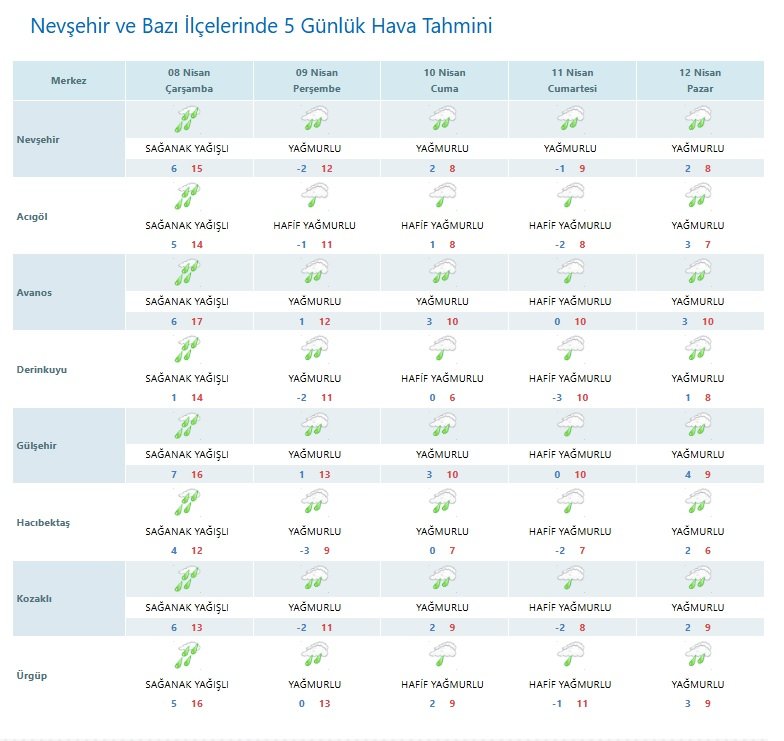Click Acıgöl 08 Nisan SAĞANAK YAĞIŞLI text
The image size is (784, 741).
coord(187,225)
